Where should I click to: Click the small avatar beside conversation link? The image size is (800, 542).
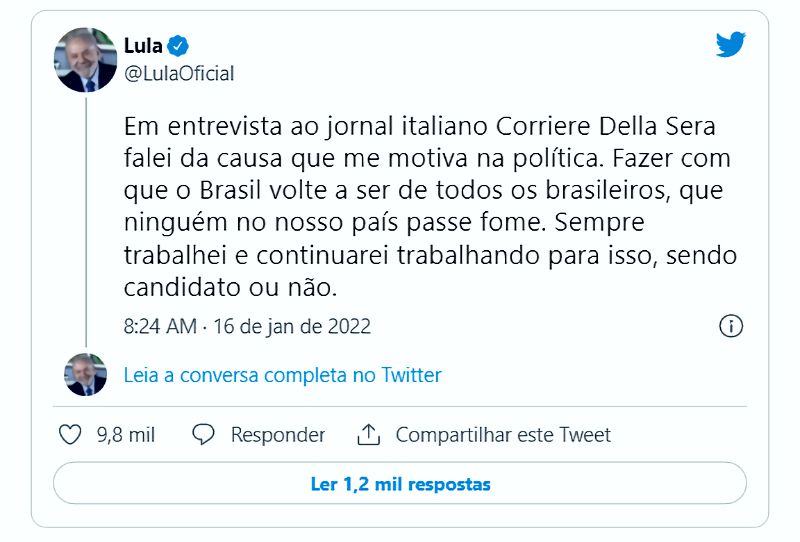click(85, 375)
